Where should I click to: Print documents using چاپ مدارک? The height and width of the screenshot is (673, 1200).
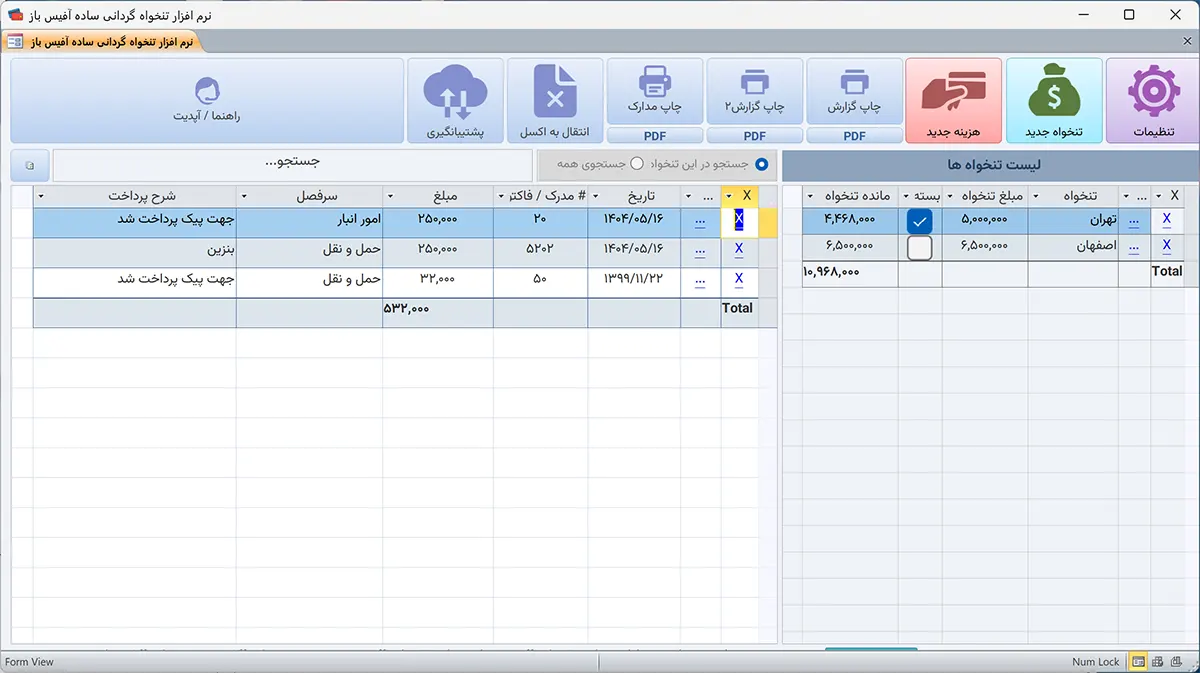[x=655, y=92]
